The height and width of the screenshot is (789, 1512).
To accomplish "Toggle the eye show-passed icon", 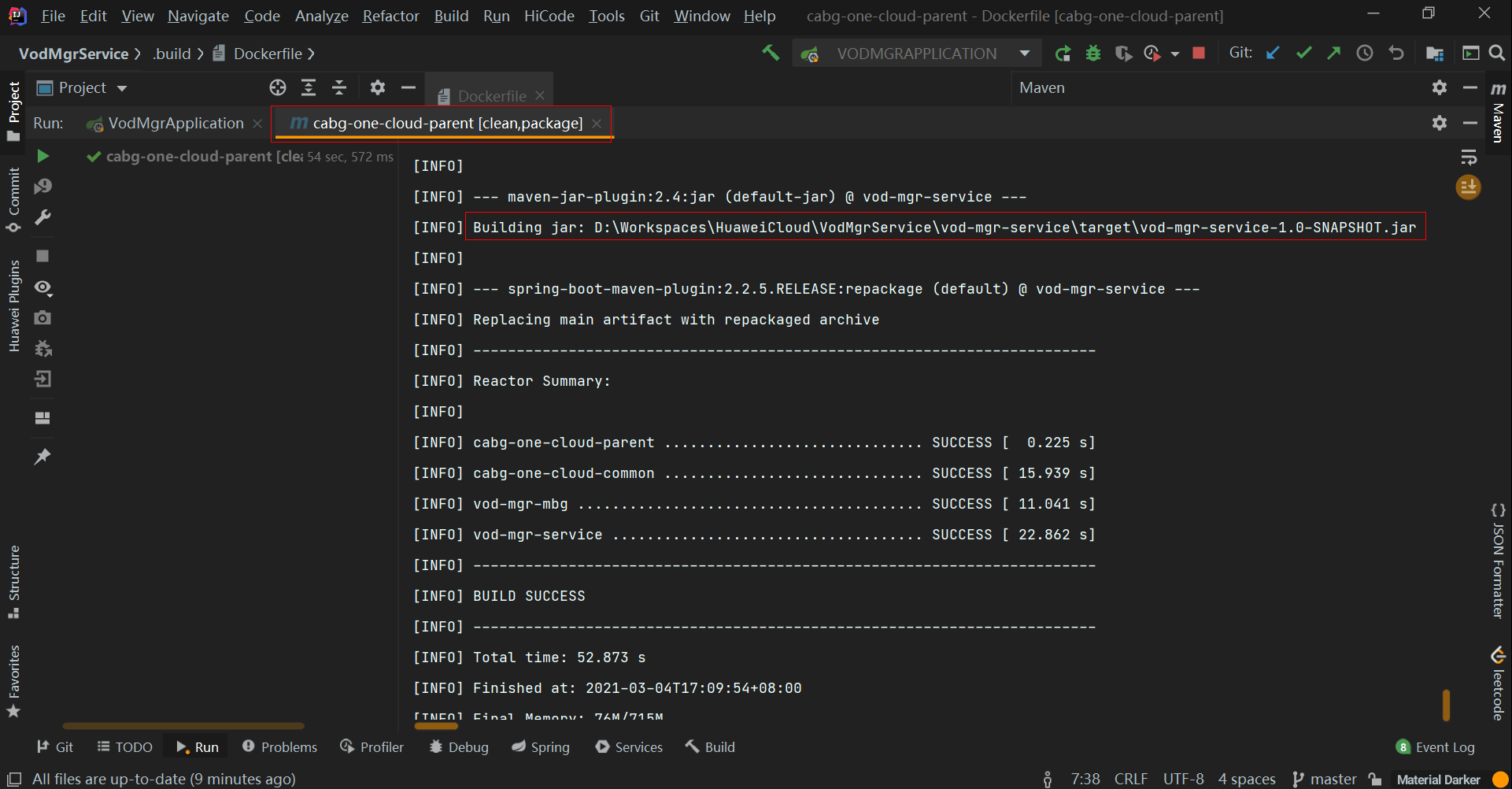I will pos(43,287).
